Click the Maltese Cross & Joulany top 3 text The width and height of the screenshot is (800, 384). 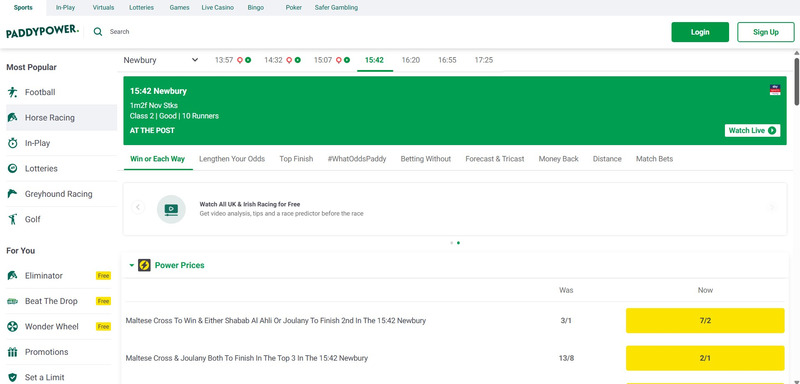[246, 358]
